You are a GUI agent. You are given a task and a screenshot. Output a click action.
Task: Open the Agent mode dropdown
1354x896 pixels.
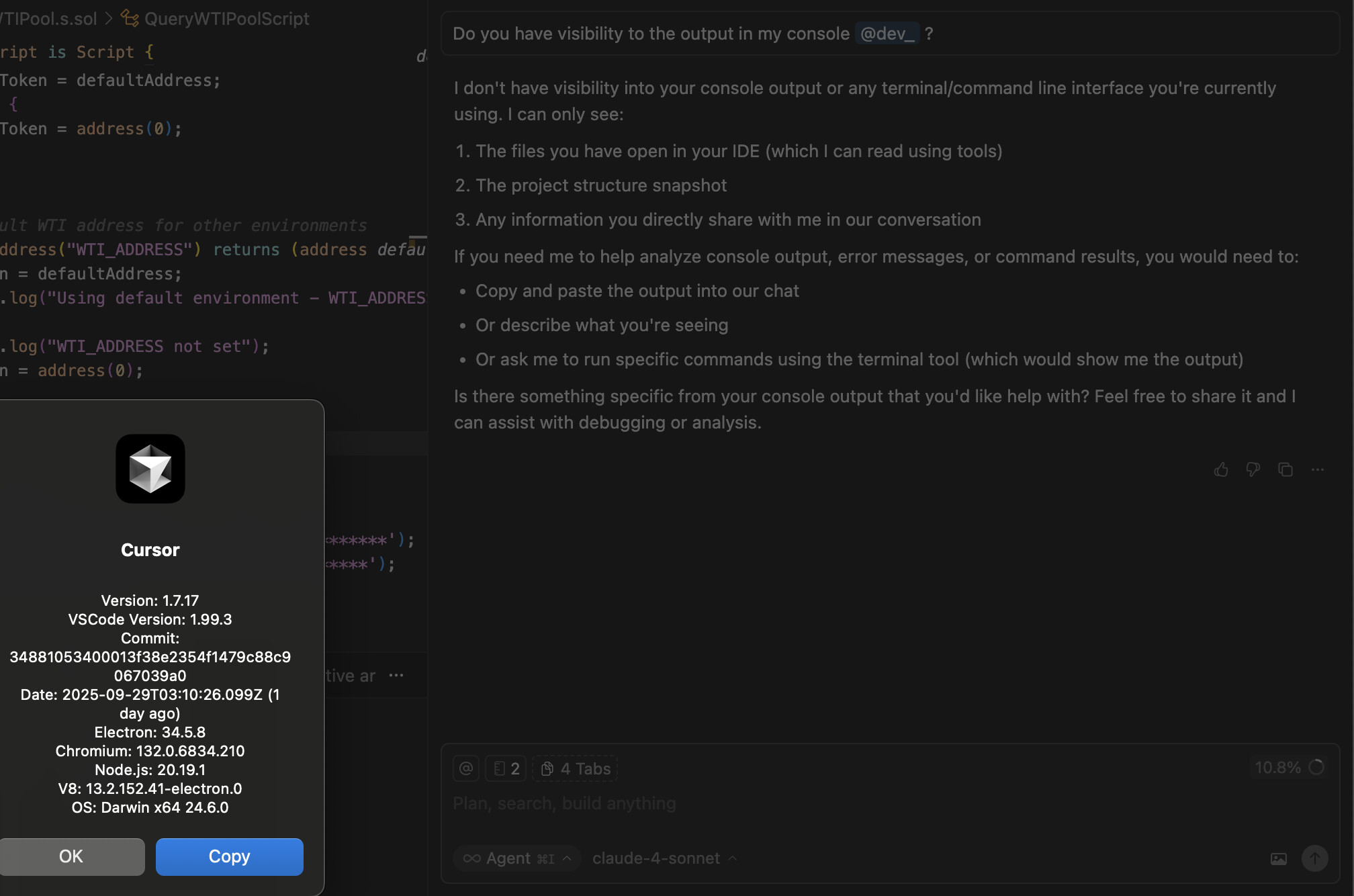pyautogui.click(x=516, y=858)
